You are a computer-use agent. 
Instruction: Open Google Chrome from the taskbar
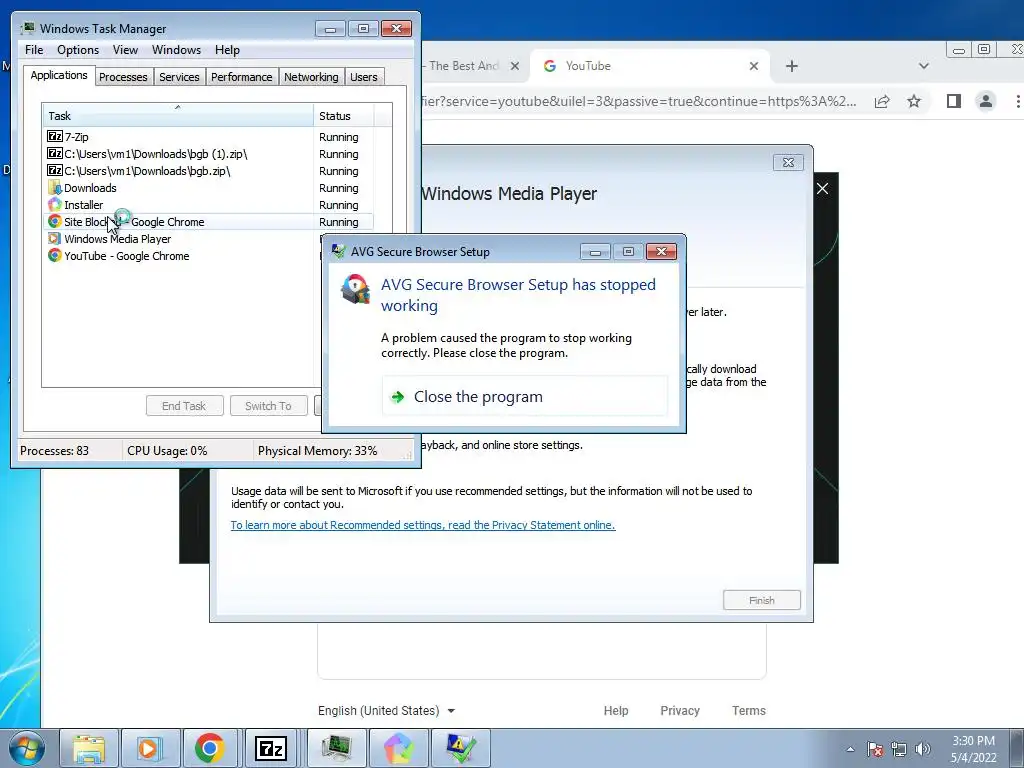tap(210, 748)
